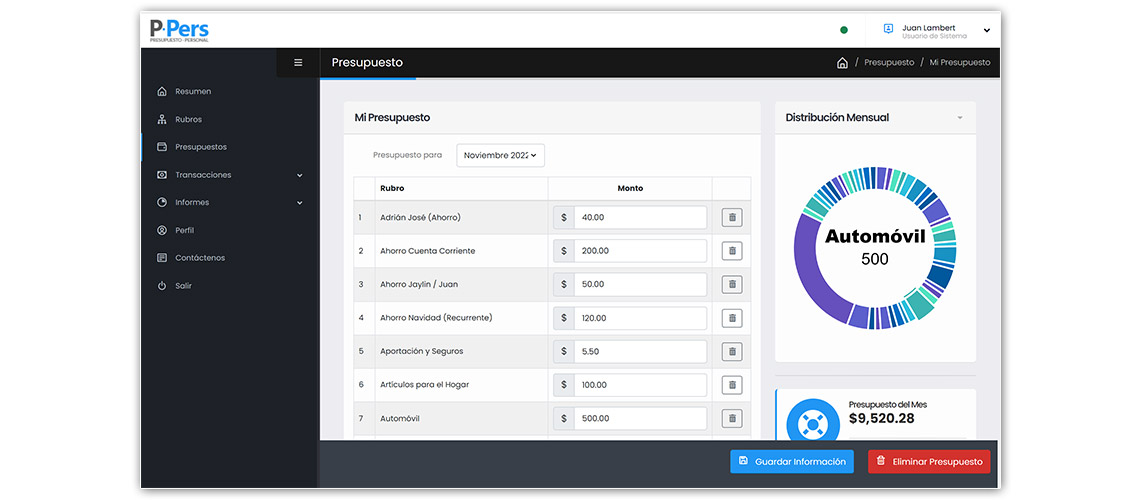Delete the Adrián José (Ahorro) row
Viewport: 1140px width, 500px height.
coord(731,217)
